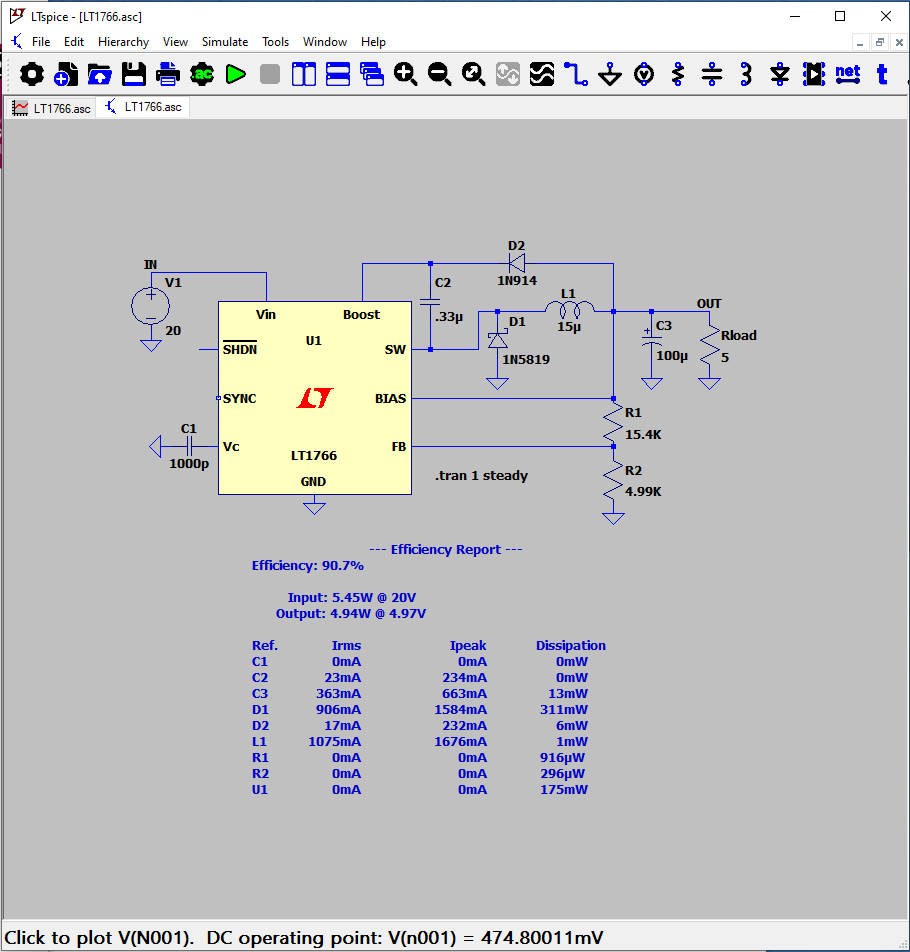Click the Run simulation green play button
This screenshot has height=952, width=910.
click(x=235, y=74)
